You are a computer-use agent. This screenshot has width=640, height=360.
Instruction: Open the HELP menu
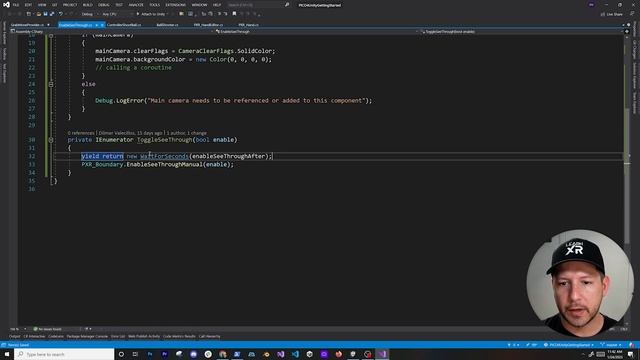click(217, 5)
